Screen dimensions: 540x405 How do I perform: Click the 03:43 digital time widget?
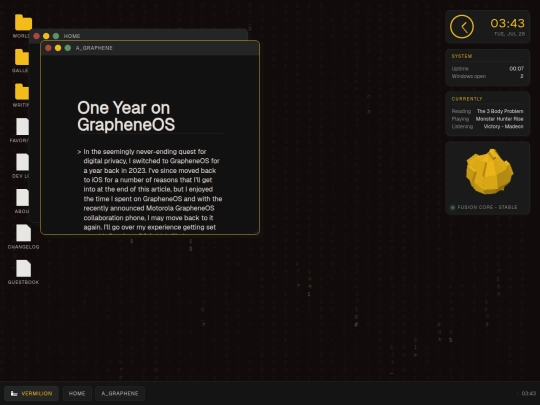click(507, 23)
